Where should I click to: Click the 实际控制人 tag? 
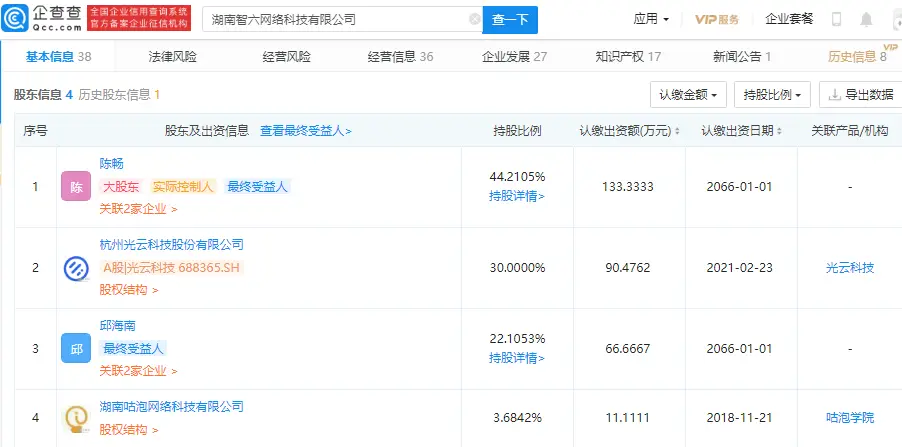tap(183, 186)
